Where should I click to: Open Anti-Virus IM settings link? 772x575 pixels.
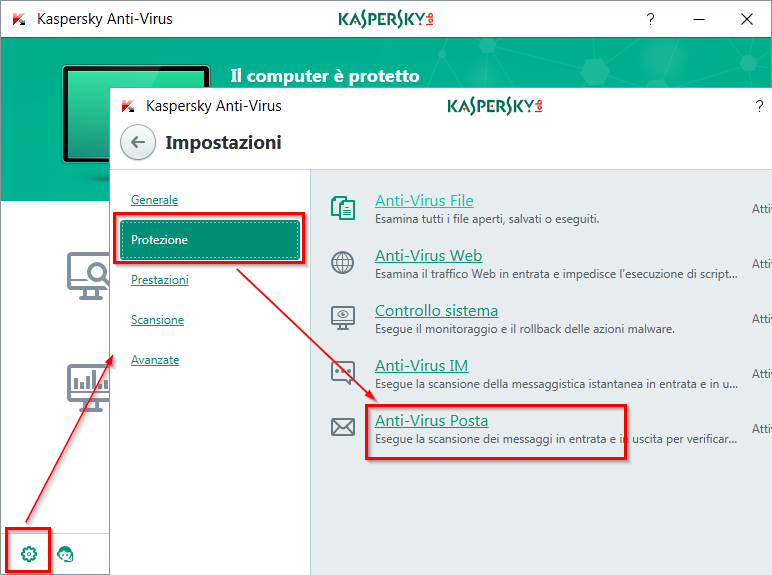coord(421,366)
